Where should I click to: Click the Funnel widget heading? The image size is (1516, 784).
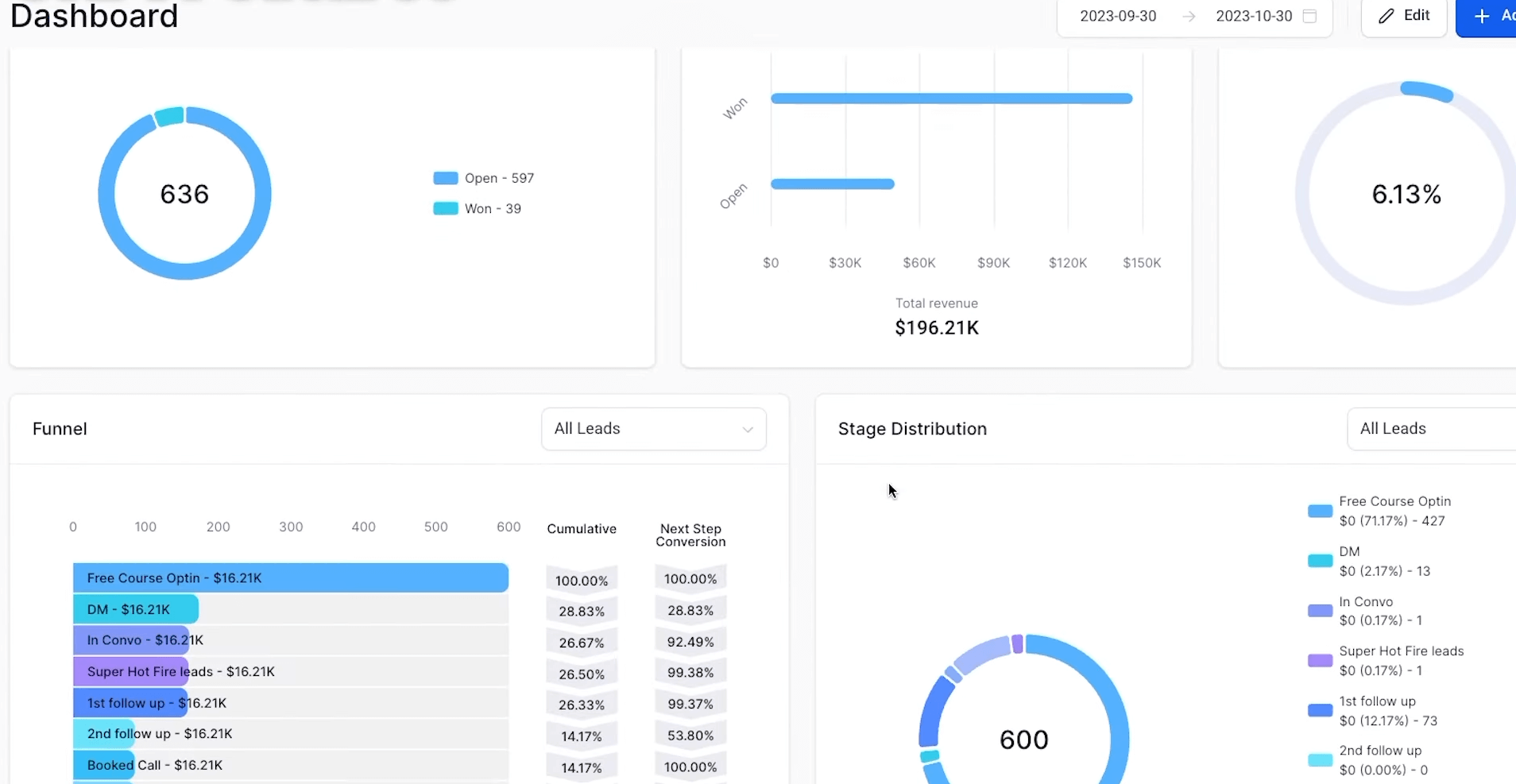(x=60, y=429)
